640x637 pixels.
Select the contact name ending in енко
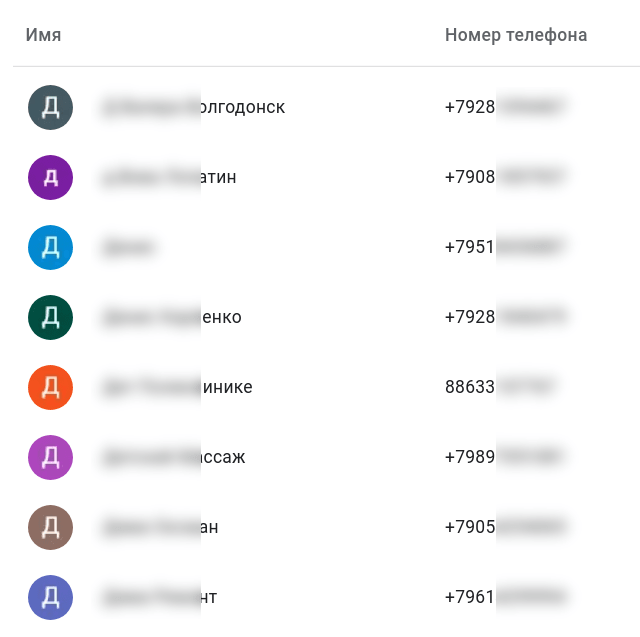pyautogui.click(x=171, y=317)
